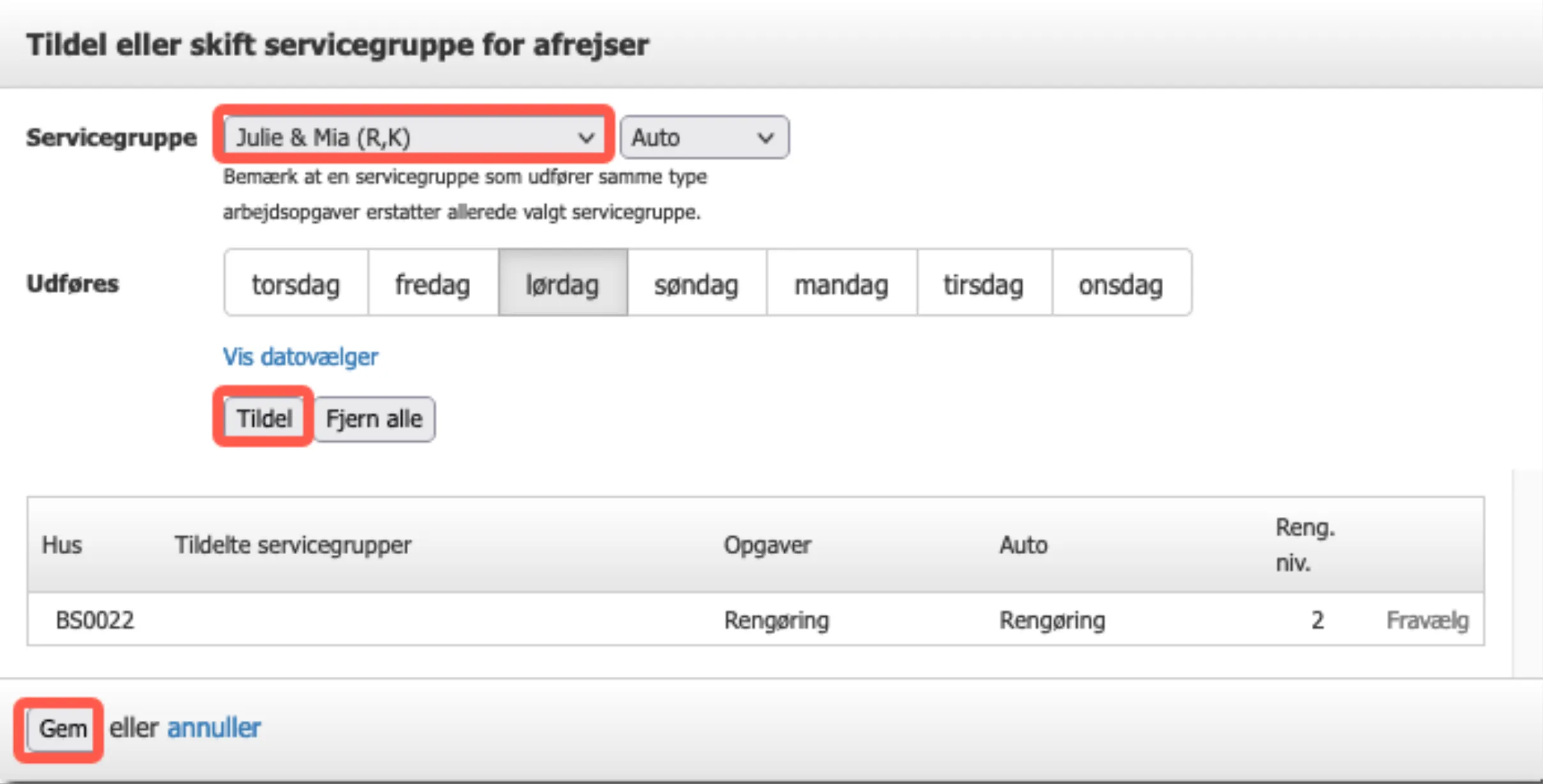Click the Opgaver column header
The image size is (1543, 784).
(x=767, y=545)
